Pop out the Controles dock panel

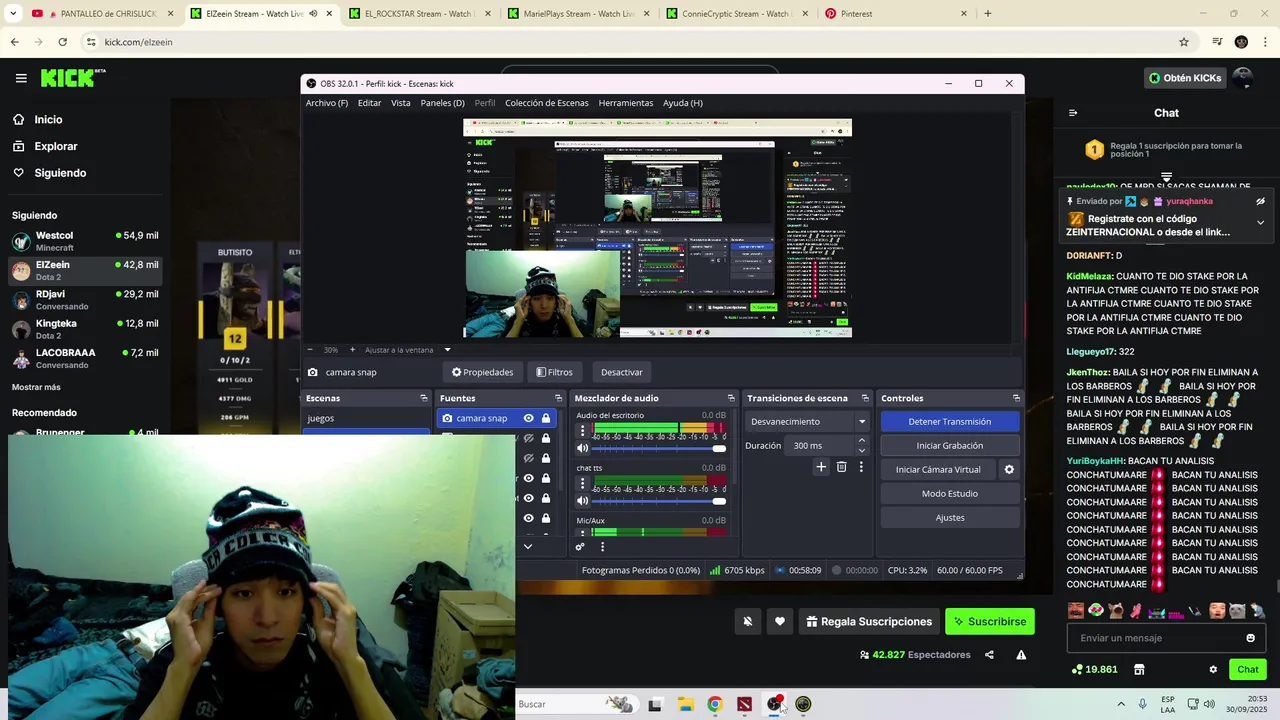[1016, 398]
